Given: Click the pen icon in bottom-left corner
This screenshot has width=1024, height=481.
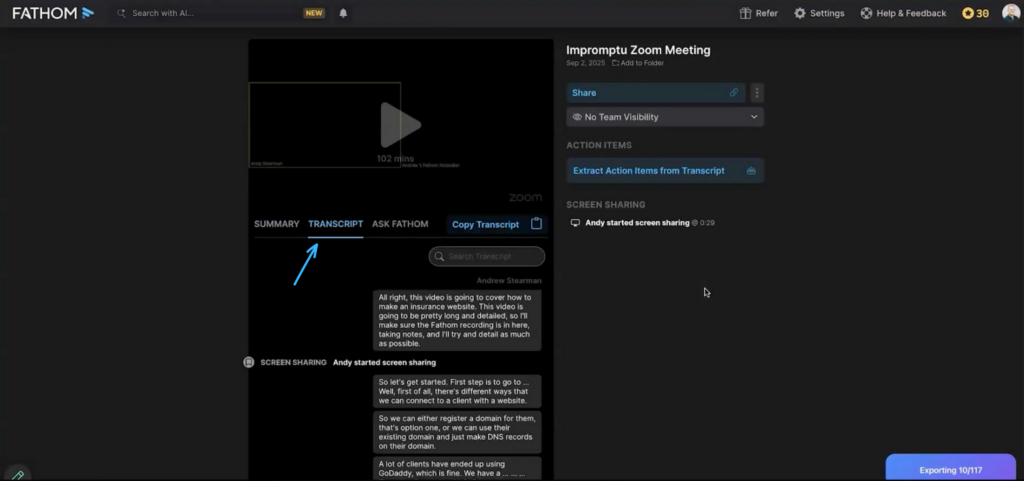Looking at the screenshot, I should tap(16, 474).
